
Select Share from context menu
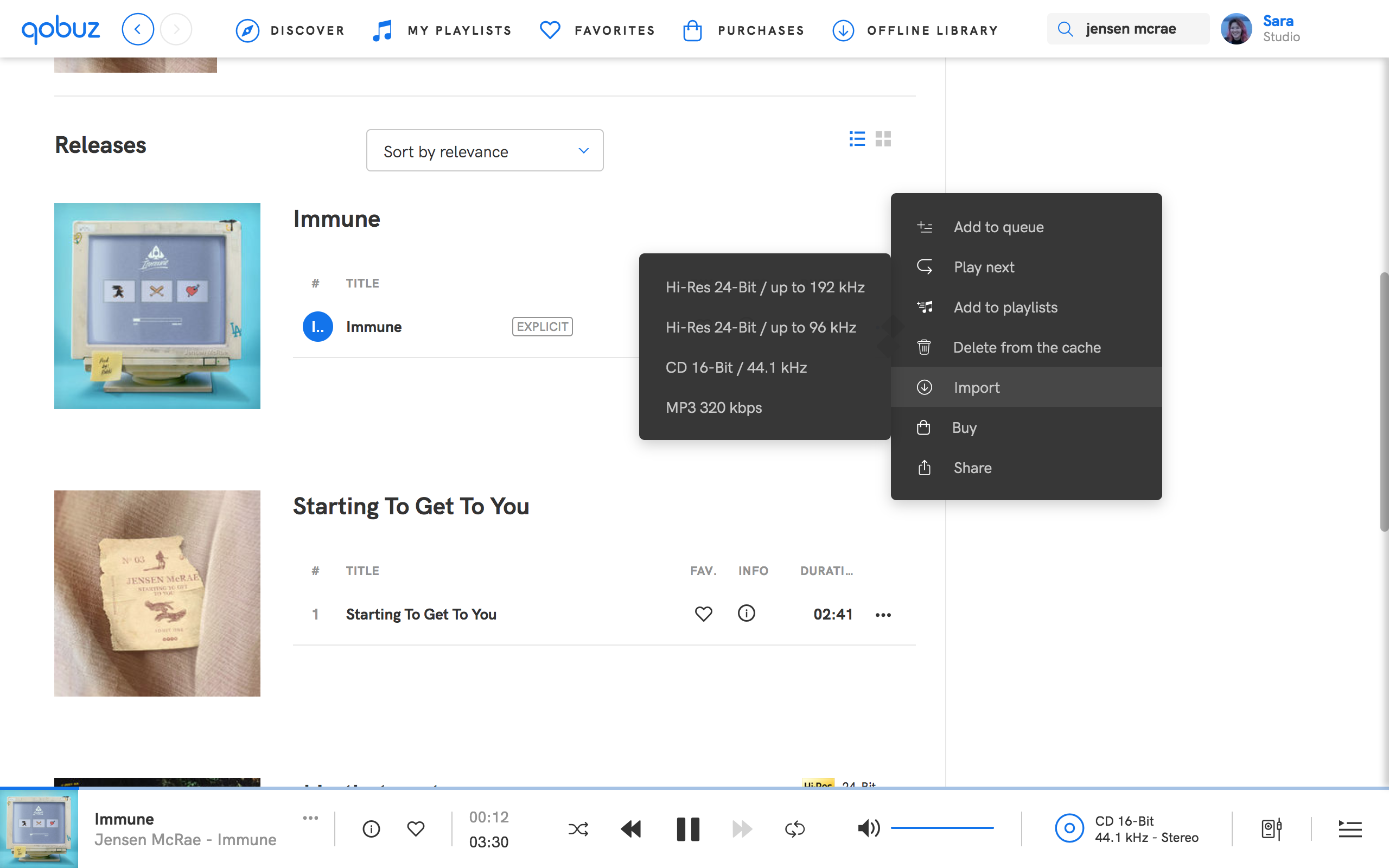972,467
